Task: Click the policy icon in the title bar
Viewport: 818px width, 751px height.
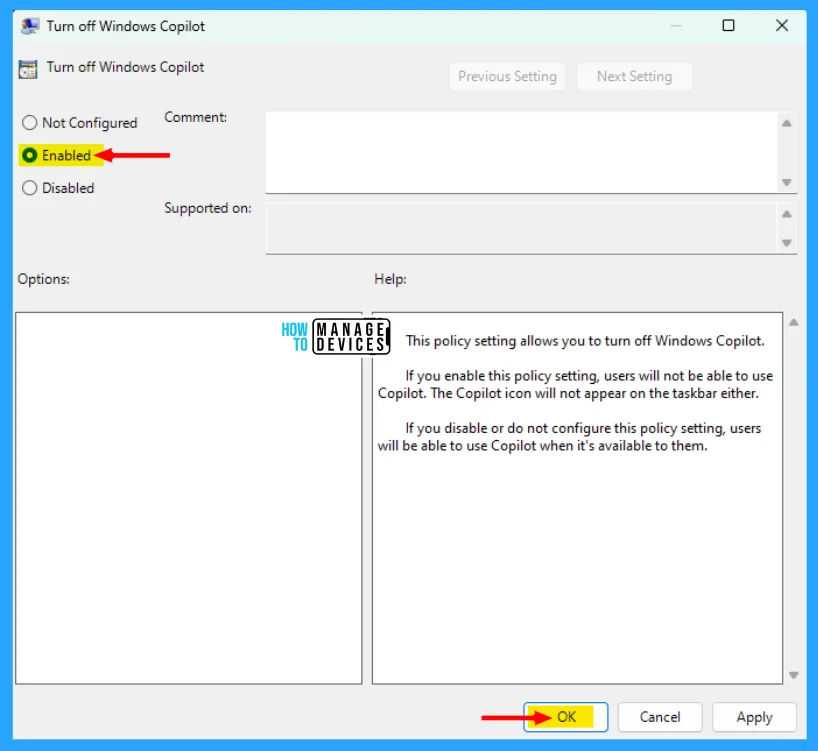Action: pos(29,26)
